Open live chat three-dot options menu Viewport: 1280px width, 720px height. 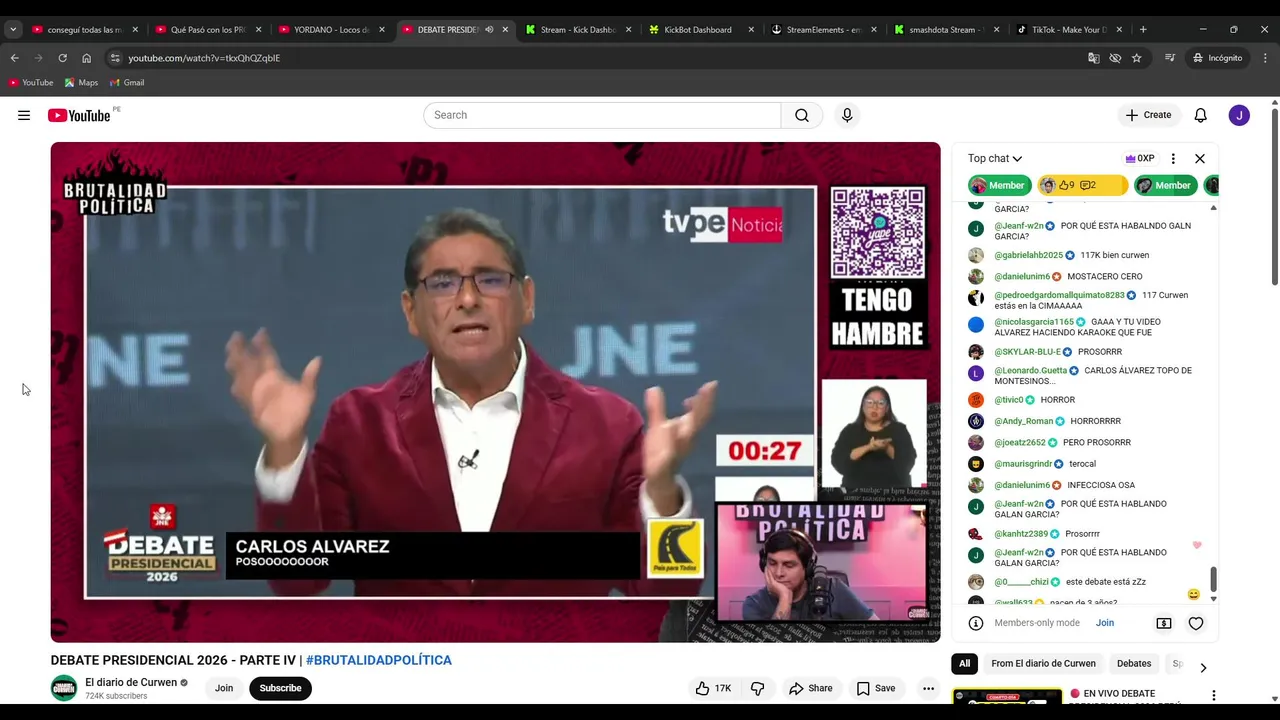1173,158
